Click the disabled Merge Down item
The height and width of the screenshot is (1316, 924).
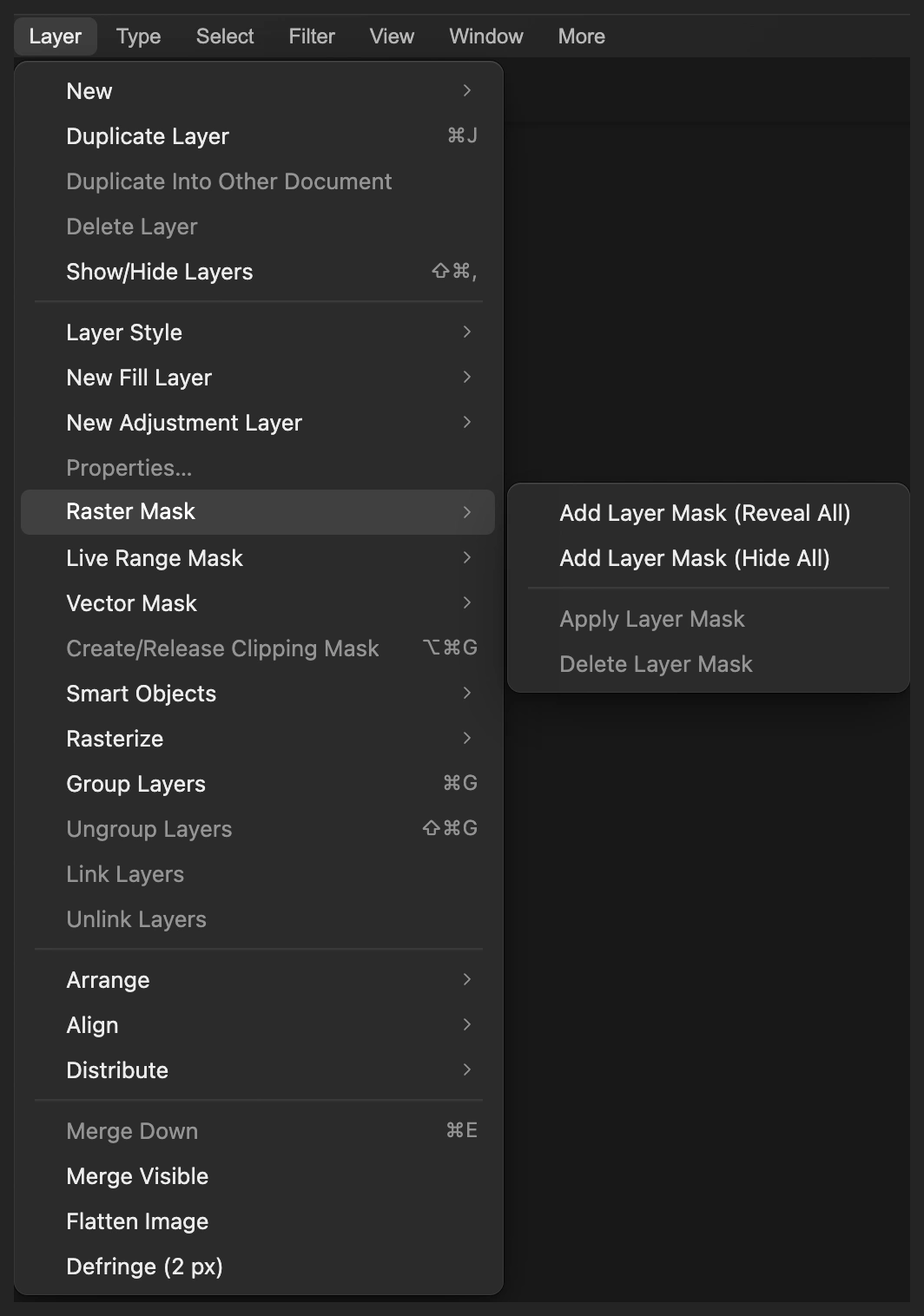tap(258, 1131)
